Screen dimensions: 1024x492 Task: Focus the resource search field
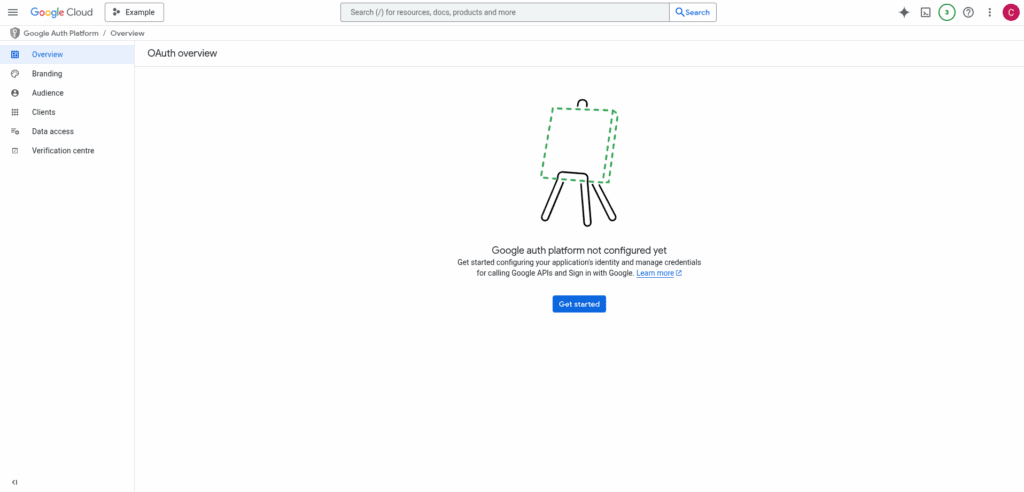[505, 12]
